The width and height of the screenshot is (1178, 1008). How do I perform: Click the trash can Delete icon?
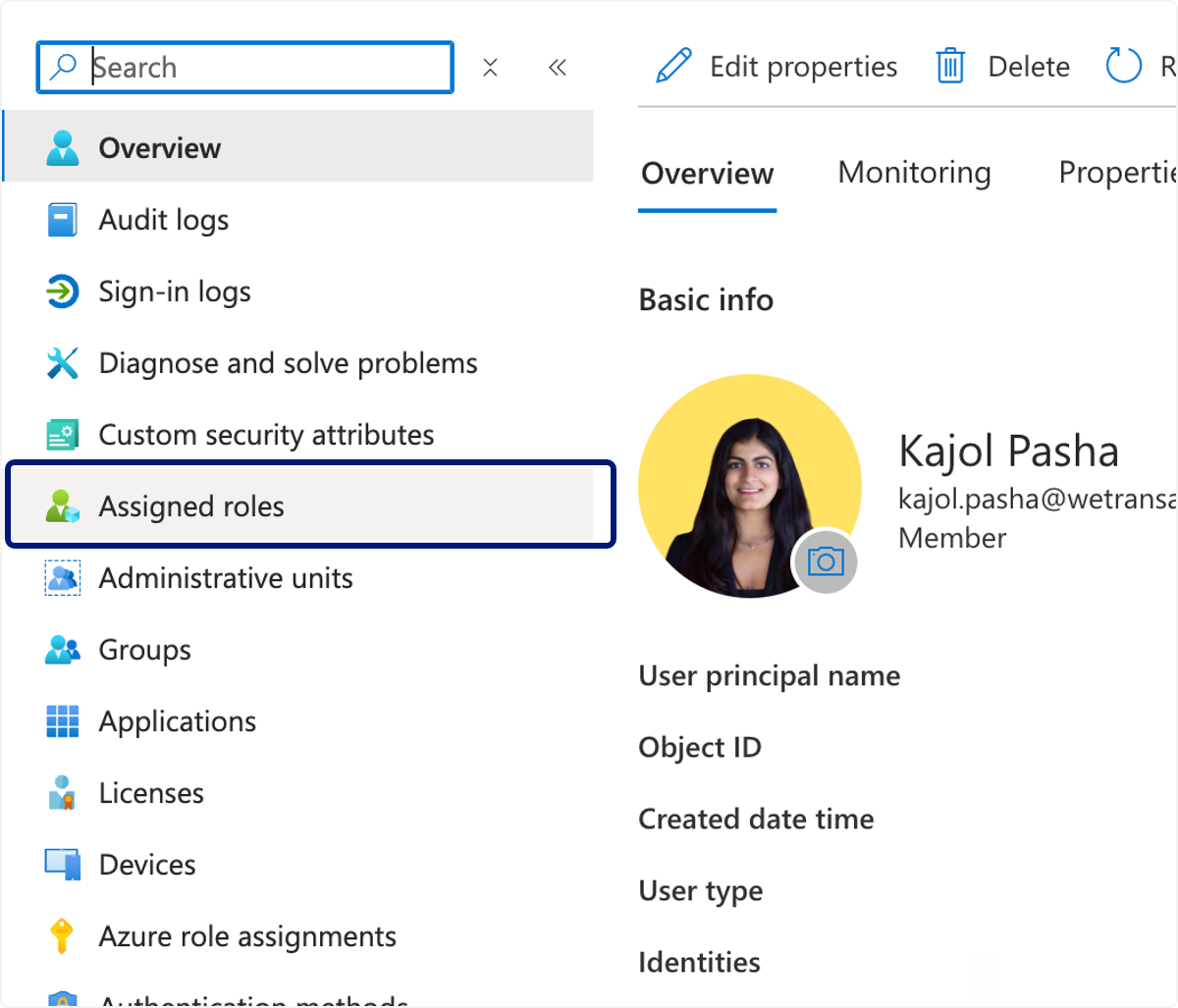tap(950, 67)
